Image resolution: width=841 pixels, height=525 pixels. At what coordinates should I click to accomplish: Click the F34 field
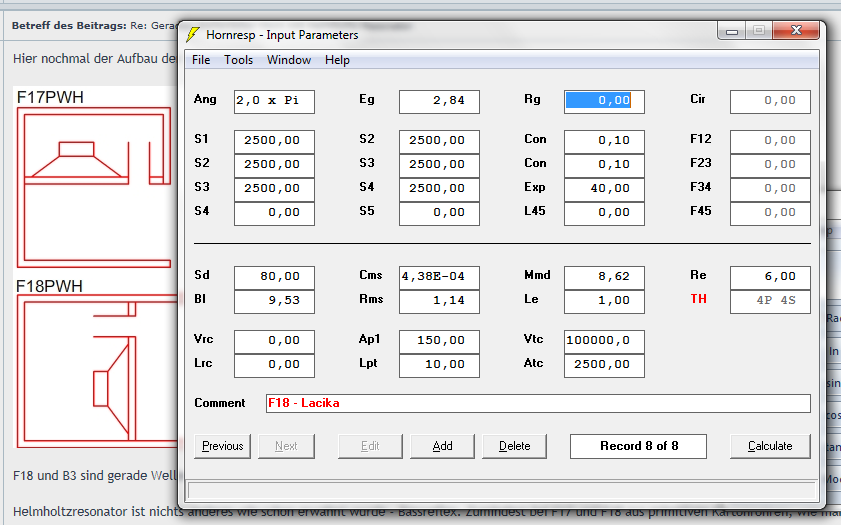pos(770,189)
